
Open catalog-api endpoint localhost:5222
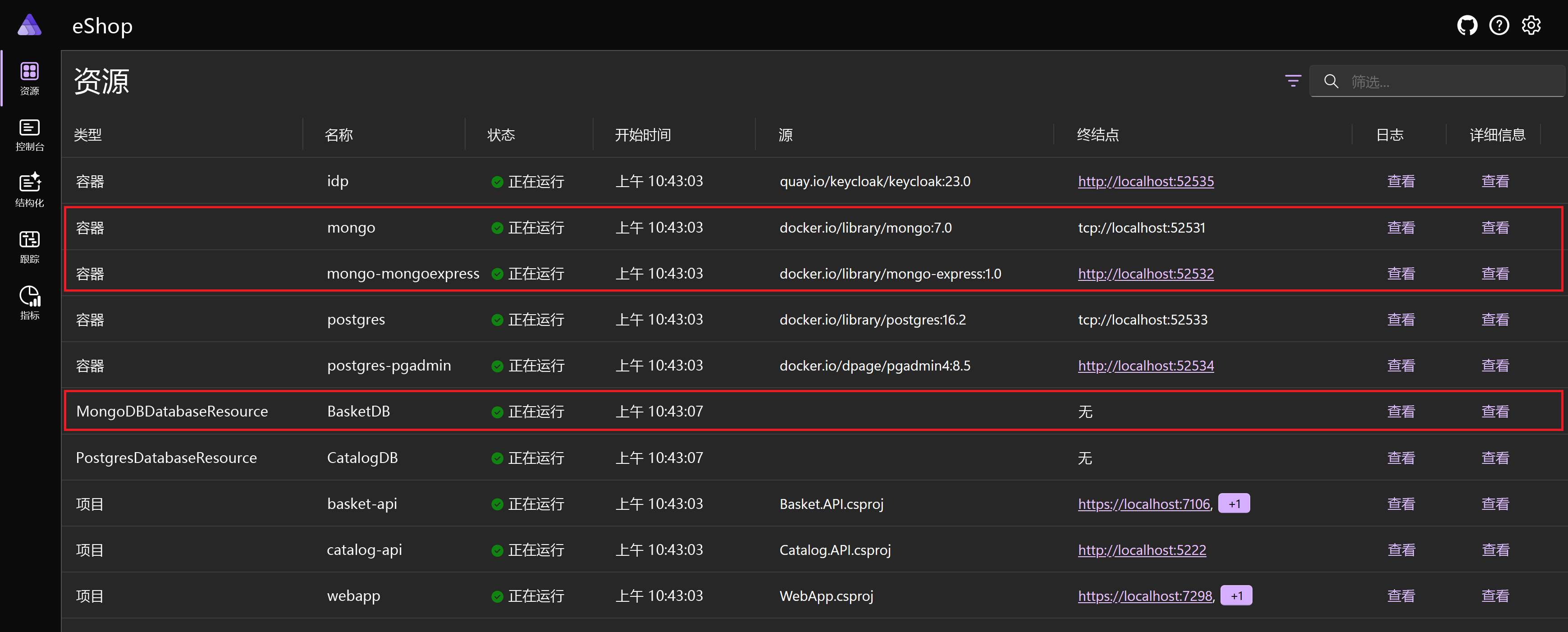1142,550
